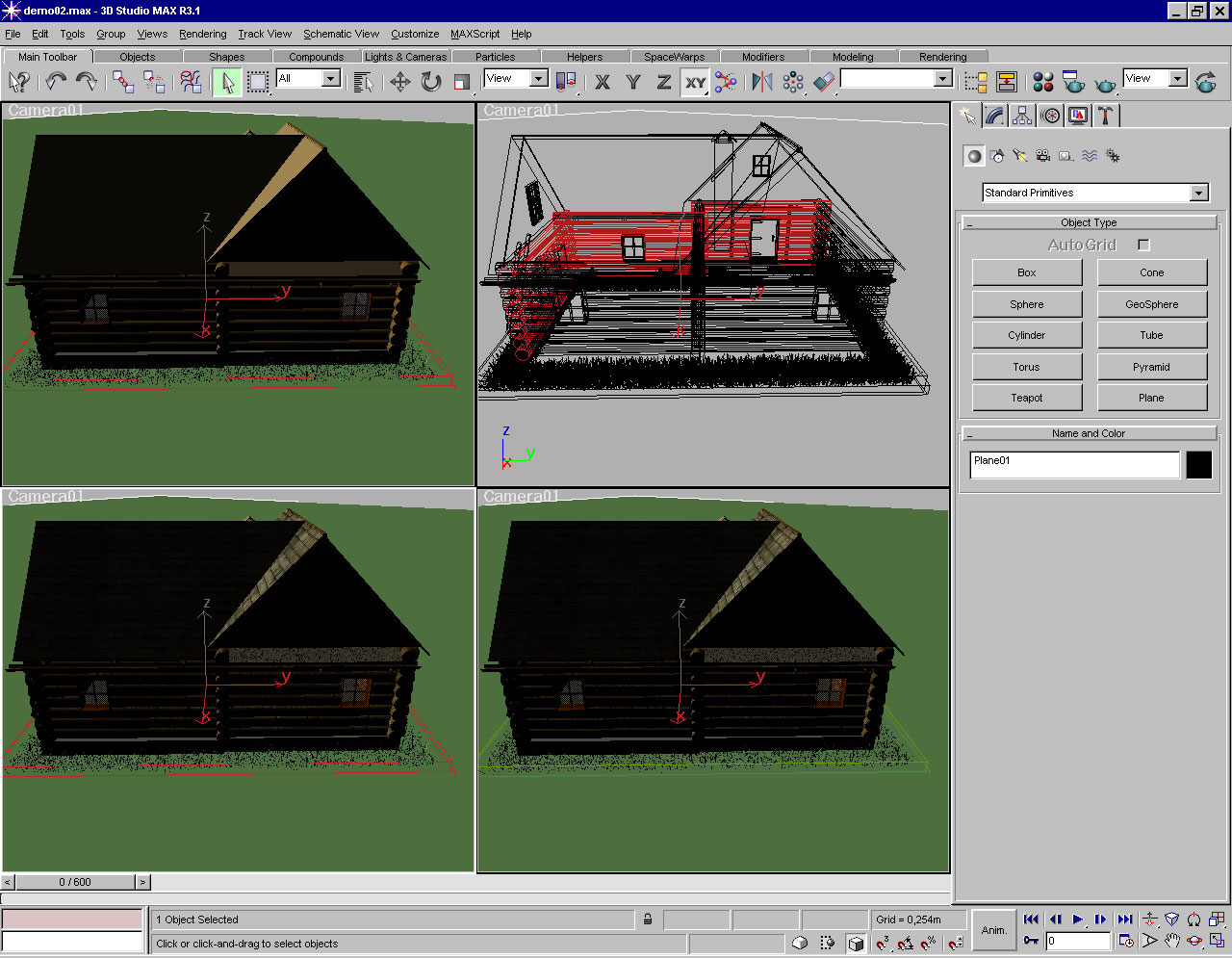The image size is (1232, 958).
Task: Click the Quick Render teapot icon
Action: click(x=1106, y=83)
